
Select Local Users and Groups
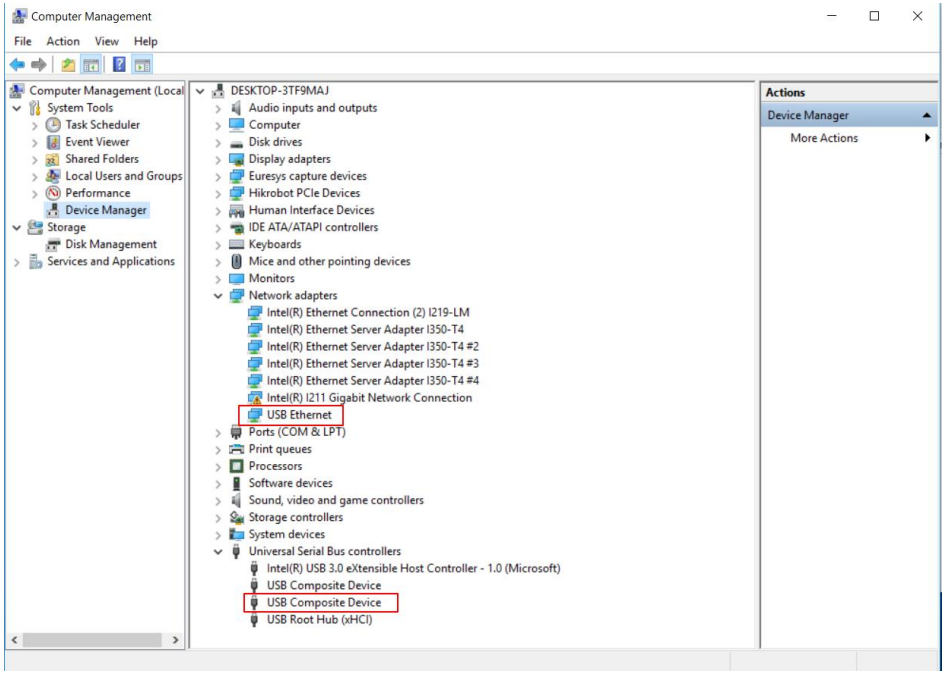tap(124, 176)
